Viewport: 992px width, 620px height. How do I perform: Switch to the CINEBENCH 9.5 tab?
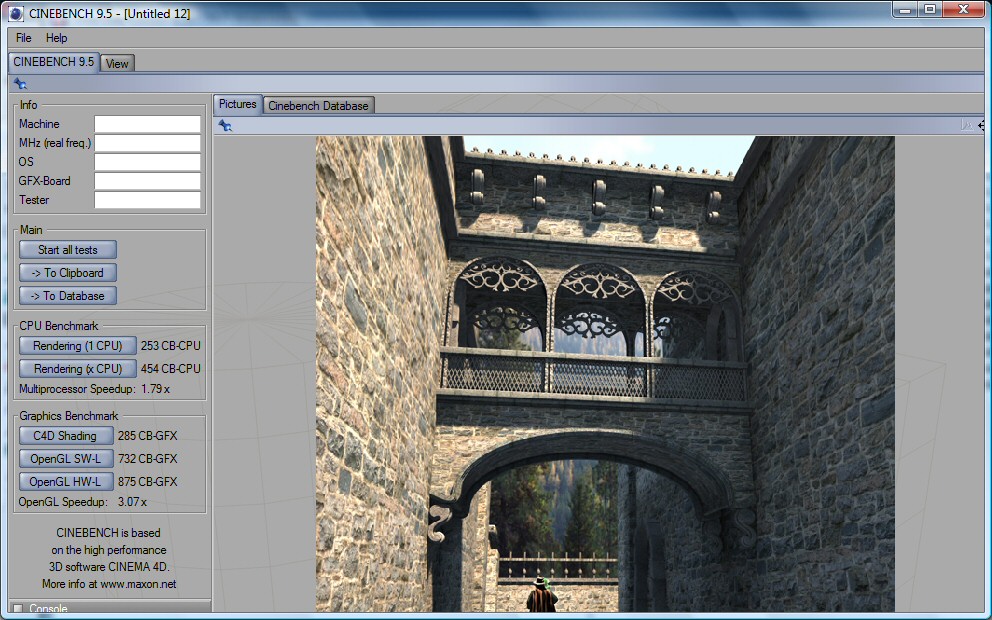54,62
